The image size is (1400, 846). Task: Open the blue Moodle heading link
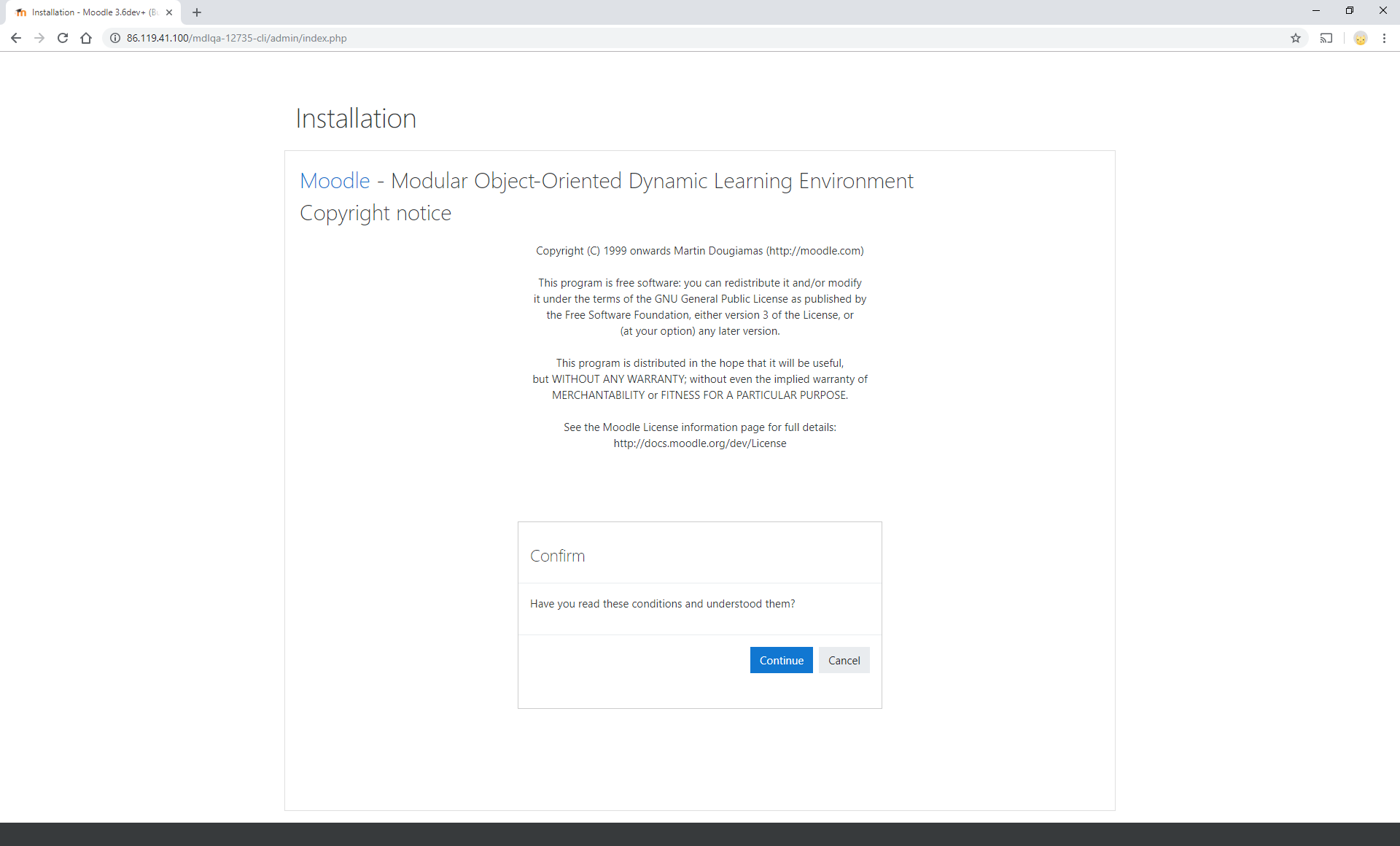[x=335, y=180]
